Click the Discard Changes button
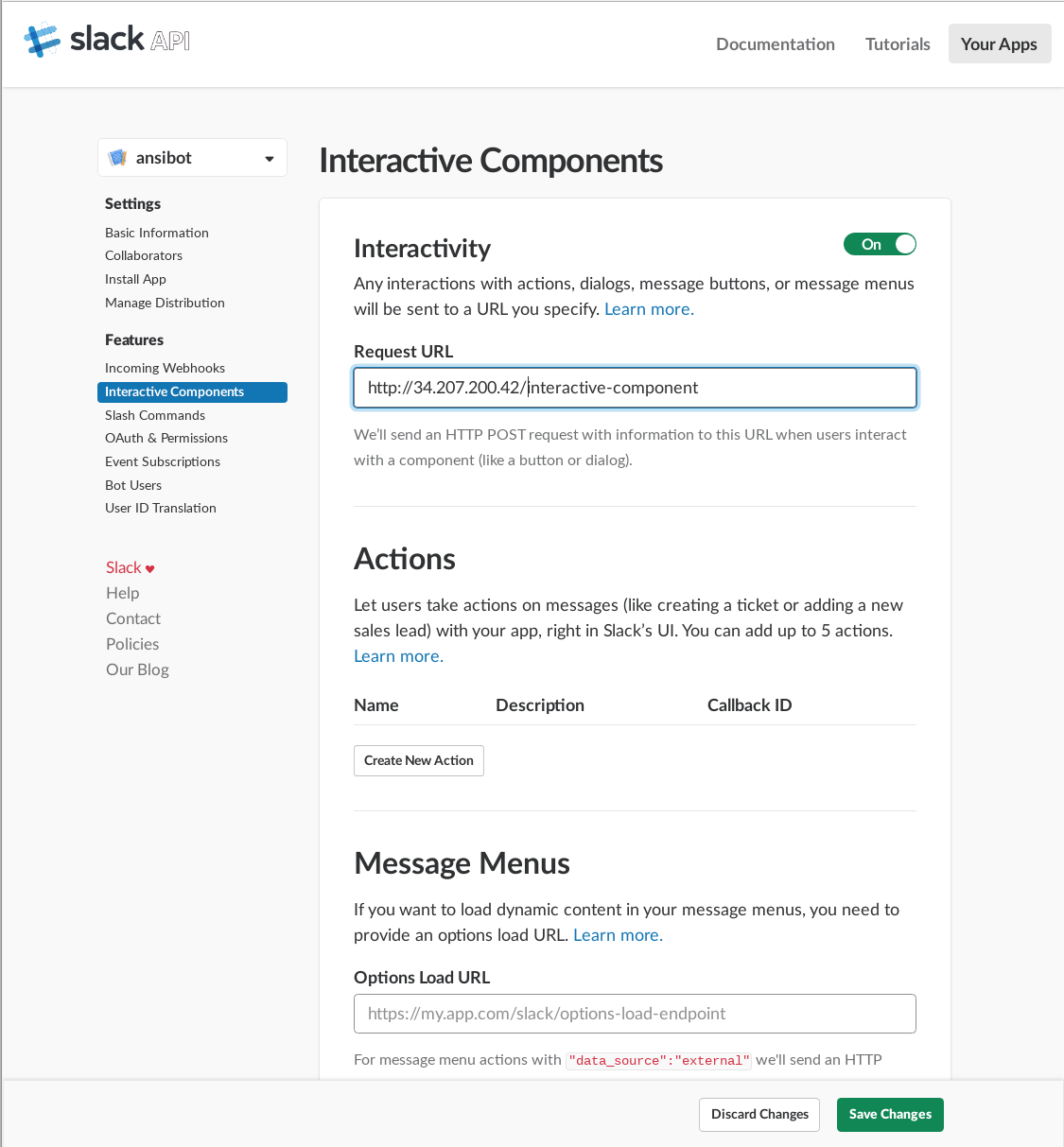 759,1114
